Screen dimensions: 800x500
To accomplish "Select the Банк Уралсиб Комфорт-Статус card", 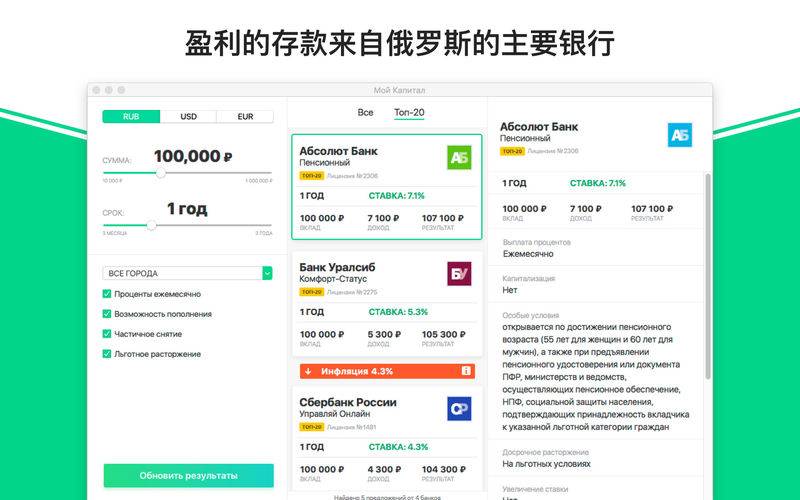I will (387, 304).
